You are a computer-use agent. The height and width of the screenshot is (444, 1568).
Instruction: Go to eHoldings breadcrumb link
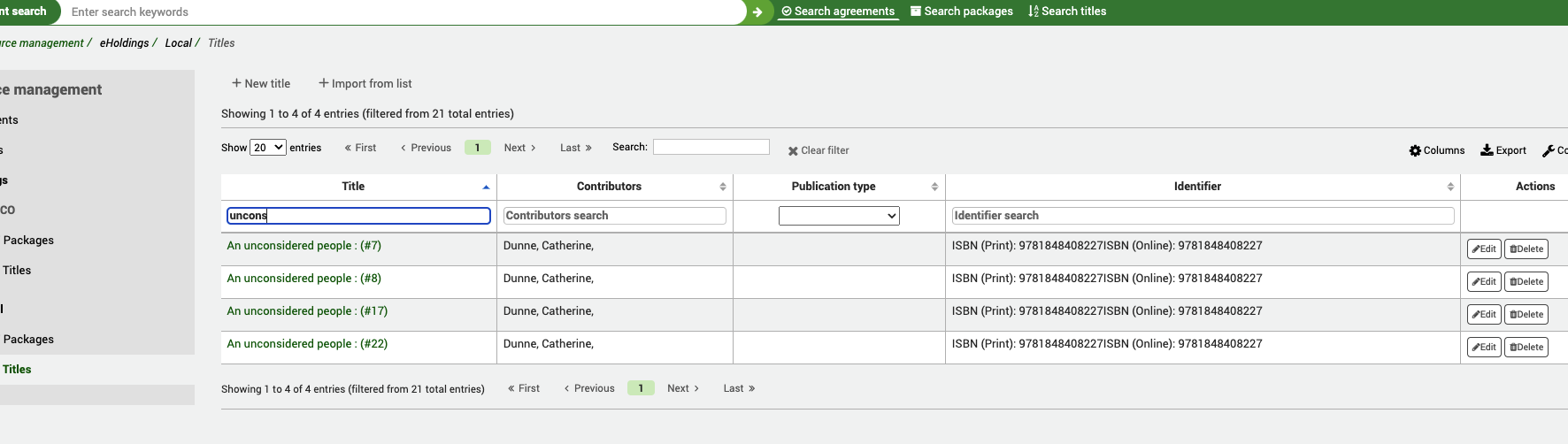(x=124, y=43)
